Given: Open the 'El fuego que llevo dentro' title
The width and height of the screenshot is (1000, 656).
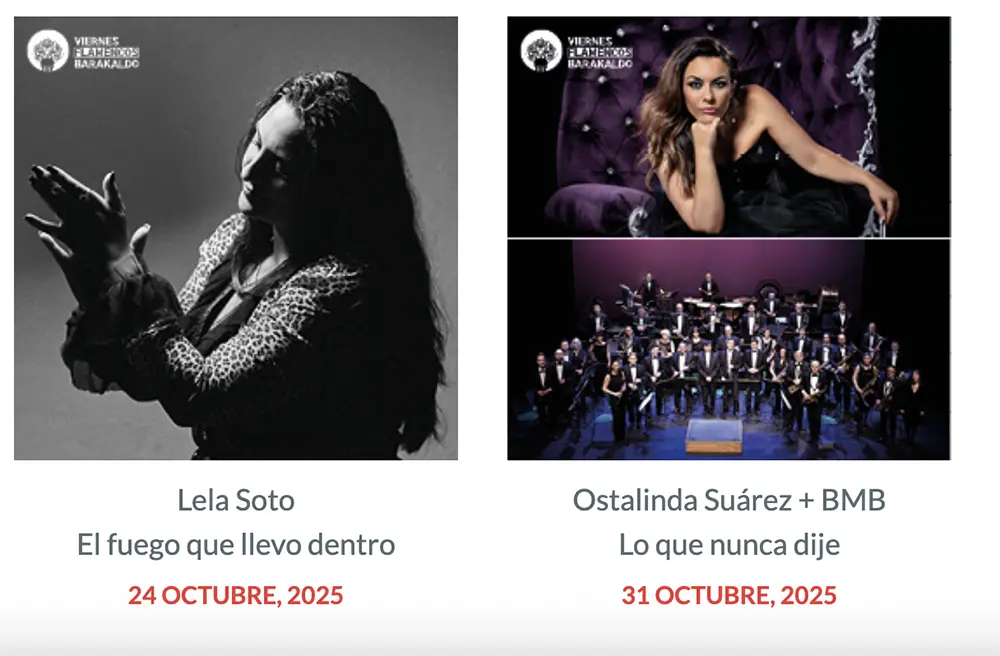Looking at the screenshot, I should pyautogui.click(x=236, y=544).
